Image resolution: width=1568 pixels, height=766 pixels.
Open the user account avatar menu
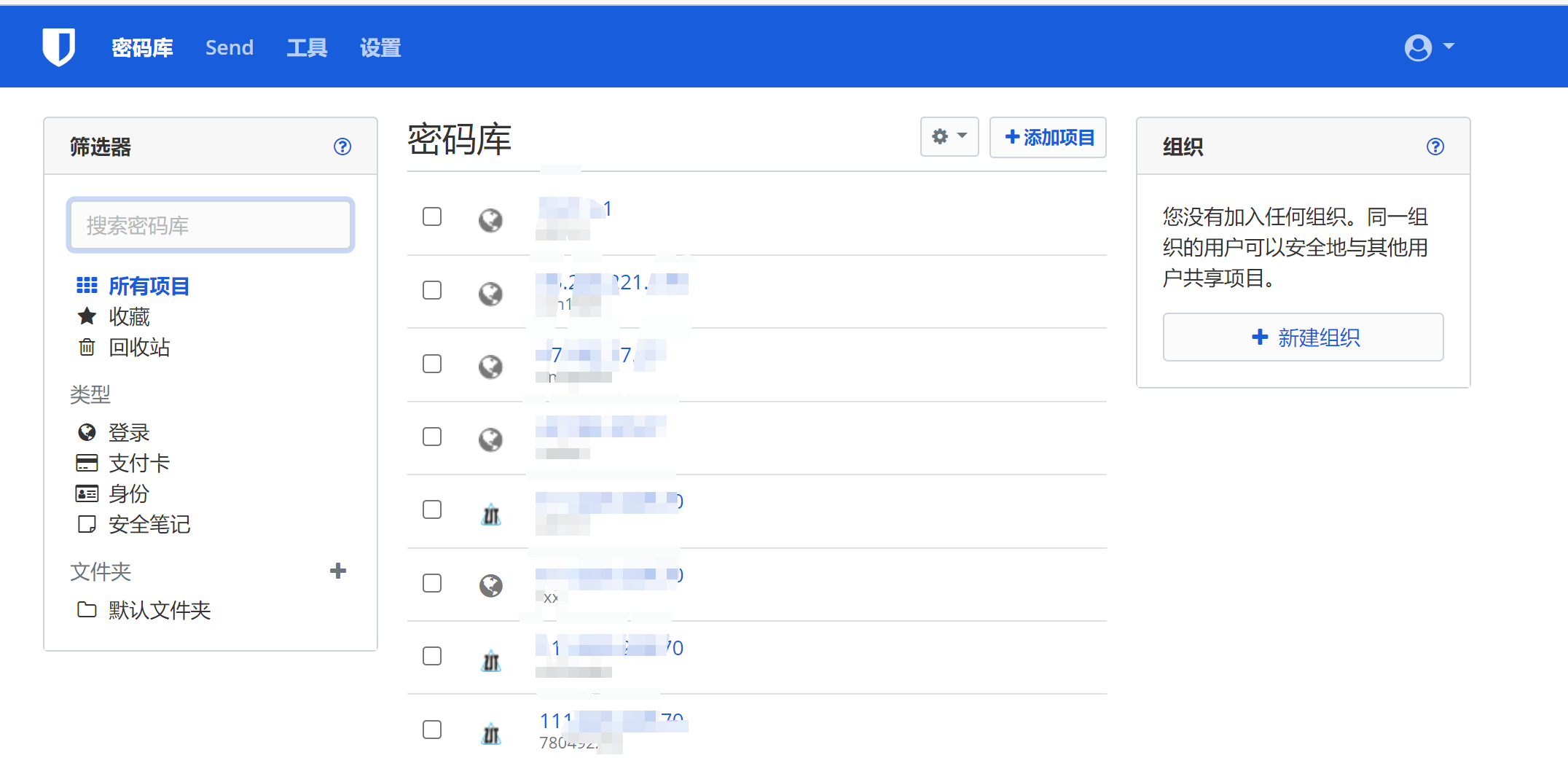(x=1429, y=47)
